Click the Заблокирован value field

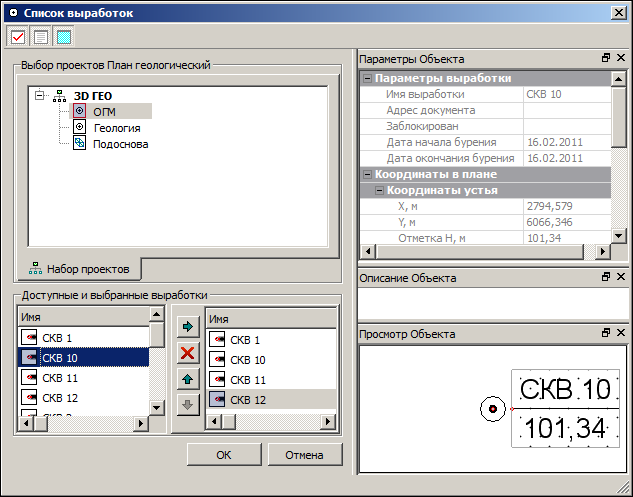[x=567, y=126]
